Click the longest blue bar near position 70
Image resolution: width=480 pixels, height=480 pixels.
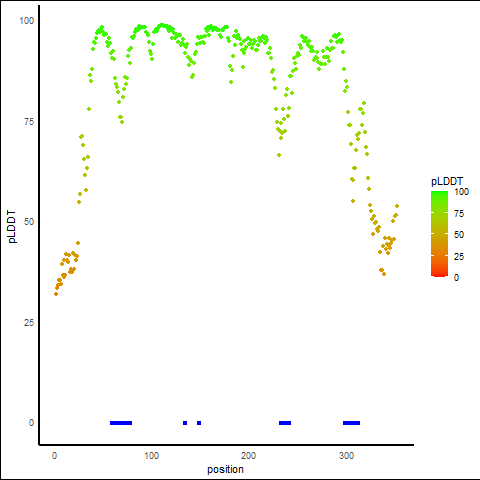pyautogui.click(x=121, y=423)
